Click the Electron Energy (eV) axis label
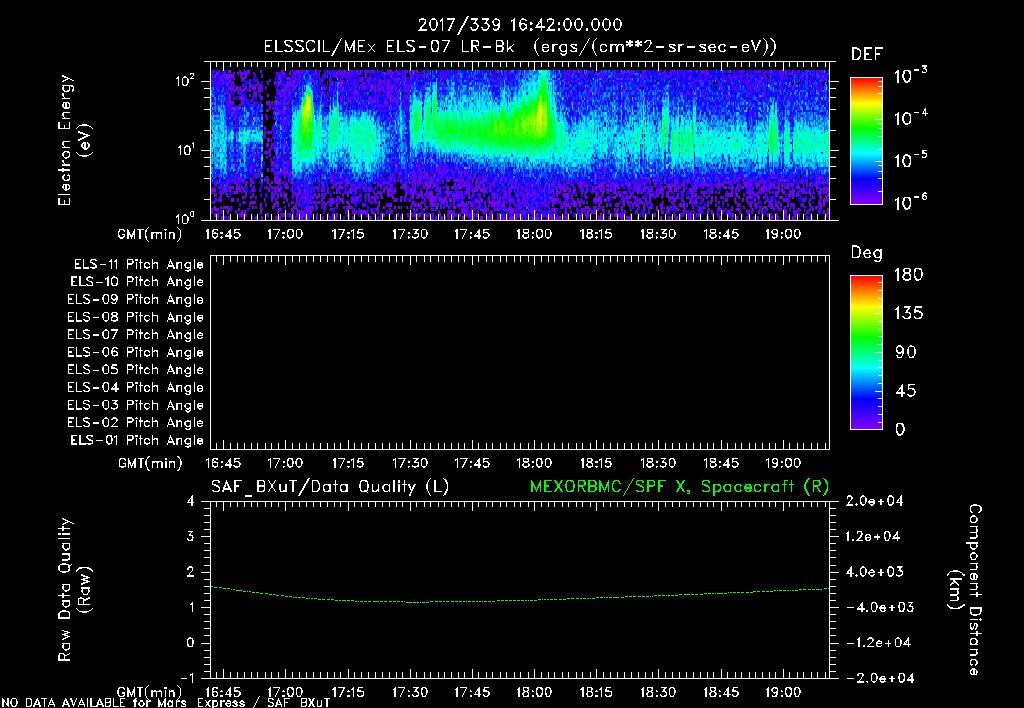 tap(74, 140)
